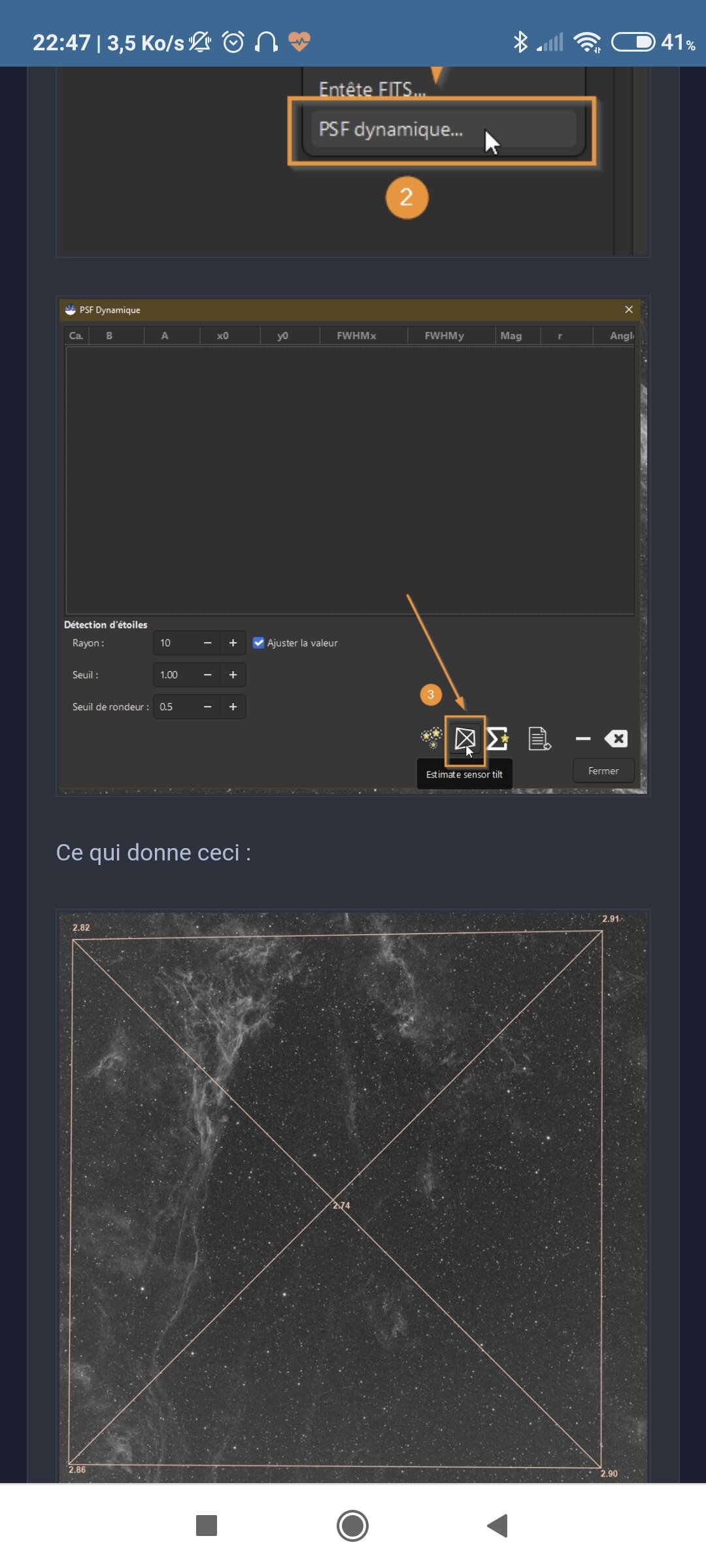The image size is (706, 1568).
Task: Tap the Android home circle button
Action: tap(353, 1526)
